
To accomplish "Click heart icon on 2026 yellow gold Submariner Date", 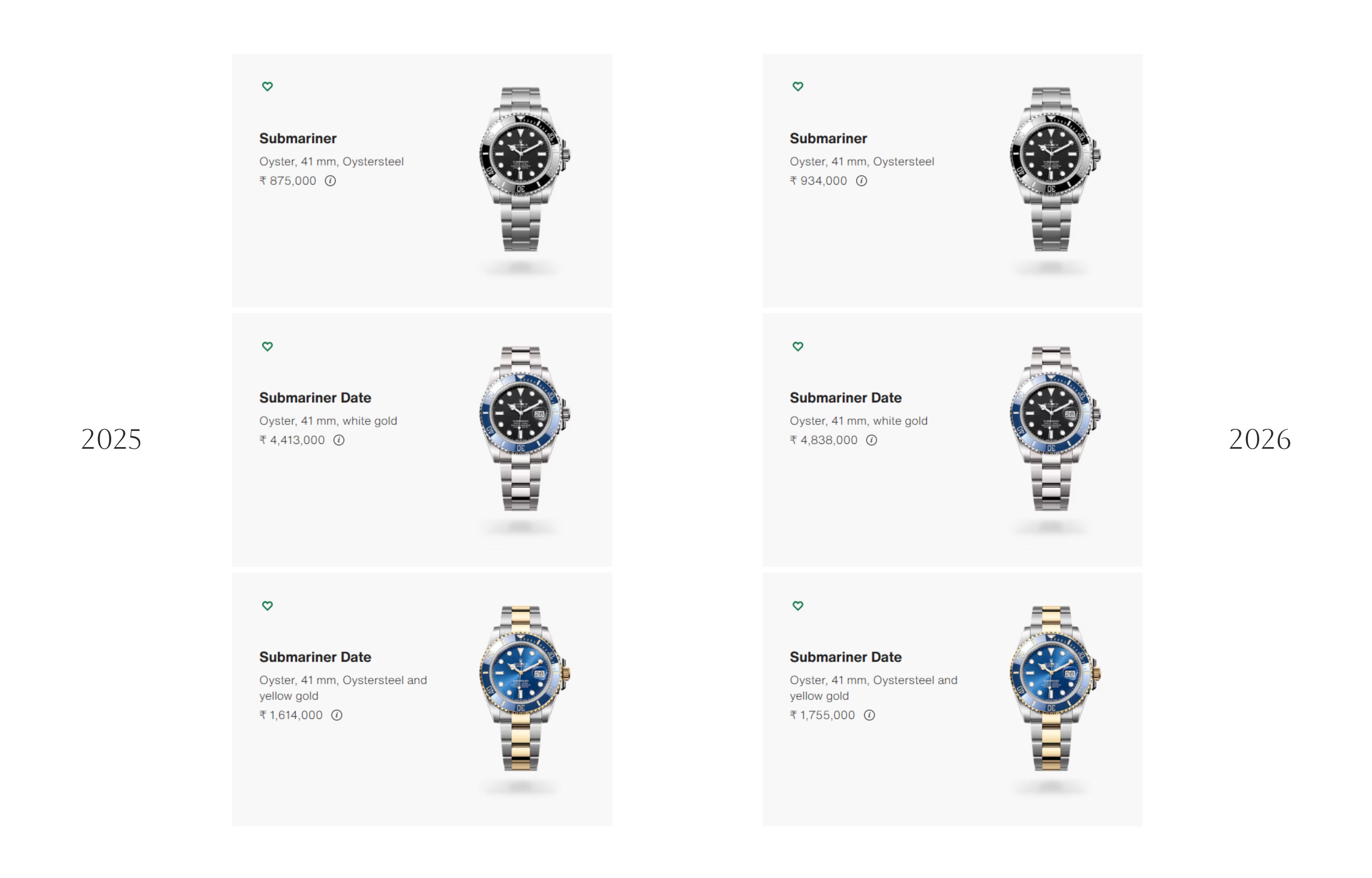I will [x=798, y=606].
